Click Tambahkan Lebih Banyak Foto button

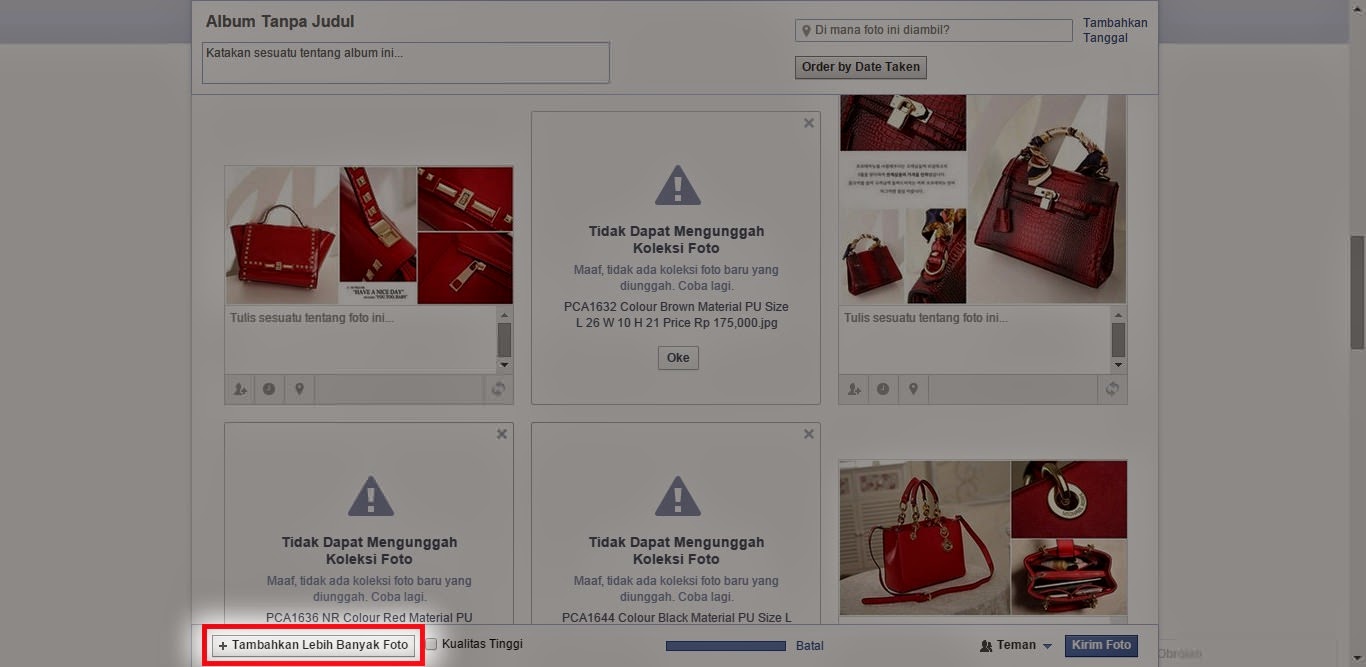click(314, 645)
